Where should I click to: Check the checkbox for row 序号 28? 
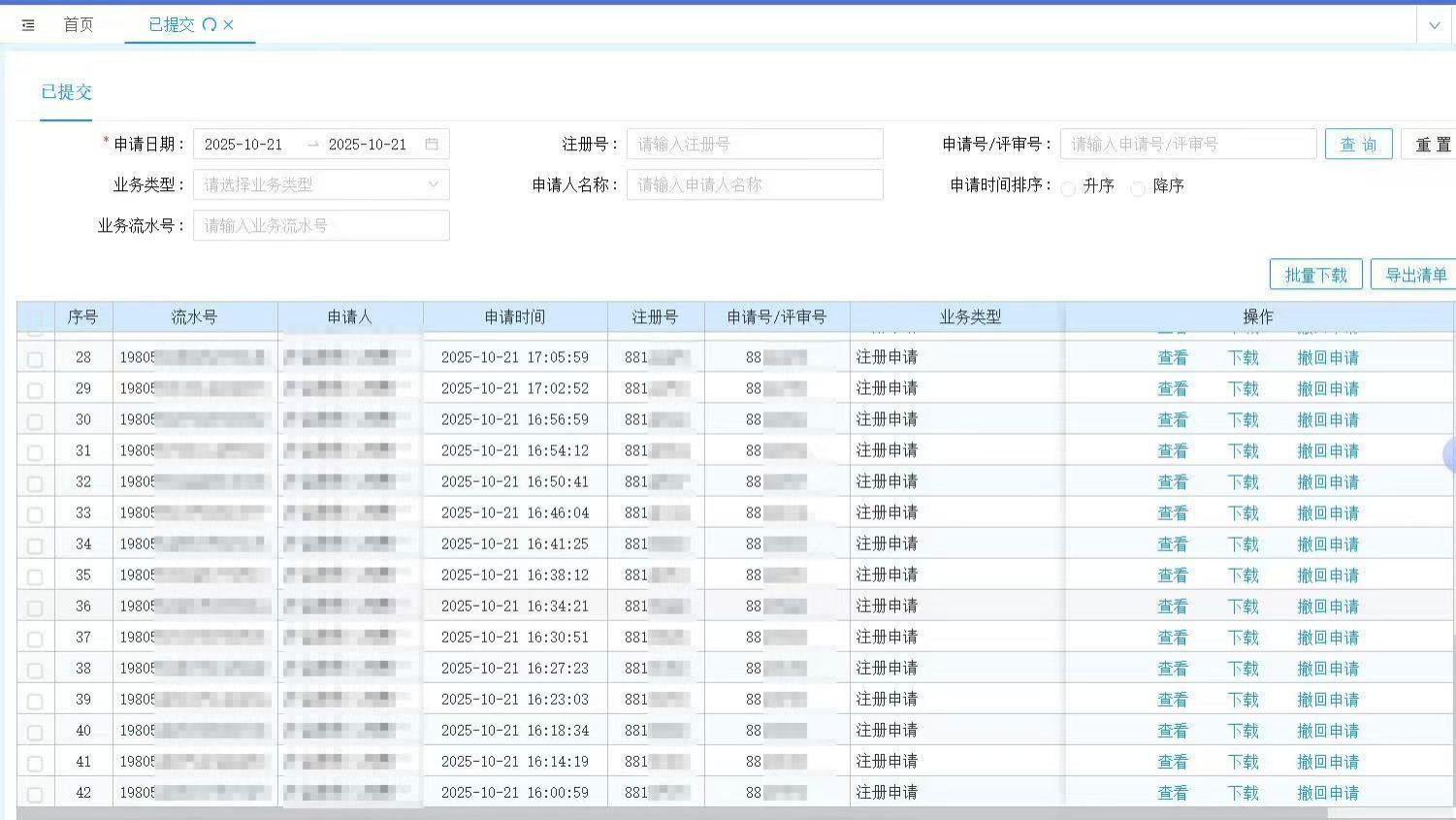click(x=35, y=357)
